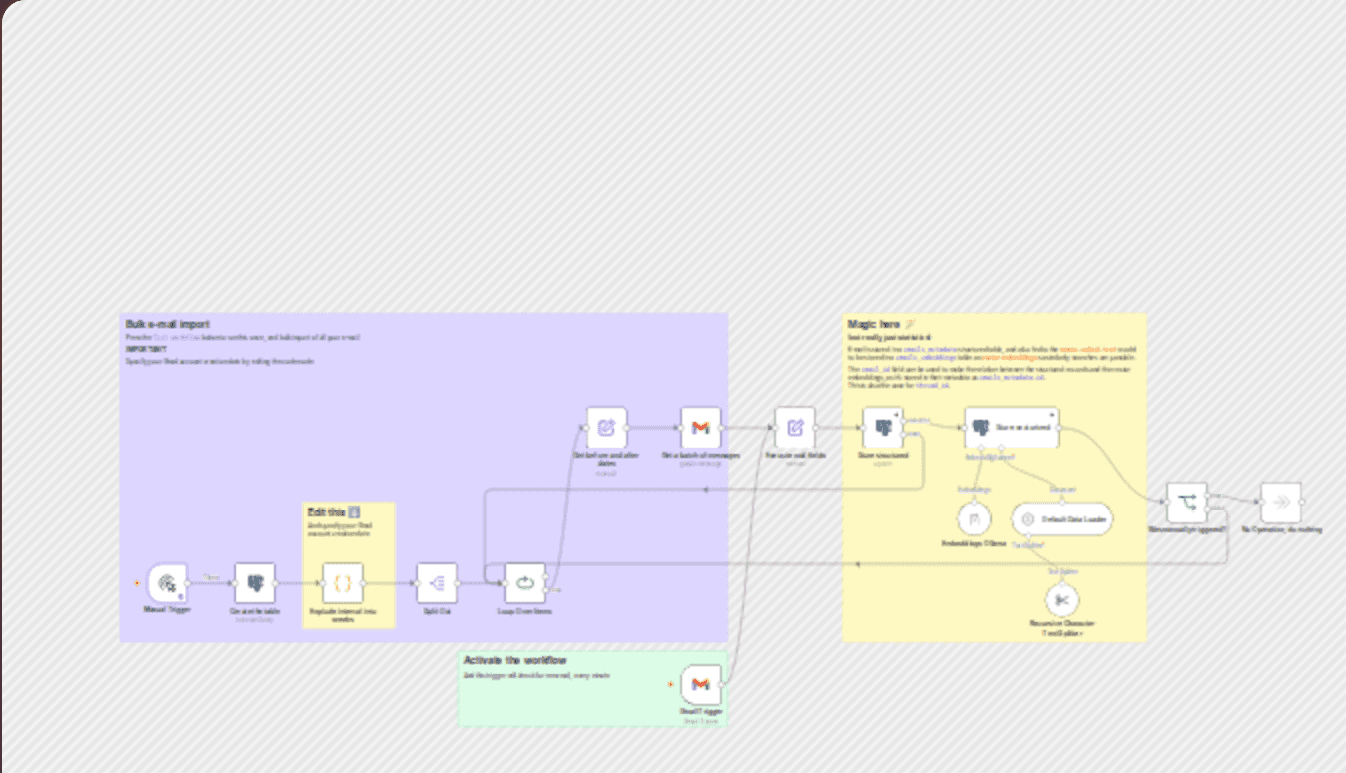This screenshot has width=1346, height=773.
Task: Select the Gmail Trigger node
Action: 701,685
